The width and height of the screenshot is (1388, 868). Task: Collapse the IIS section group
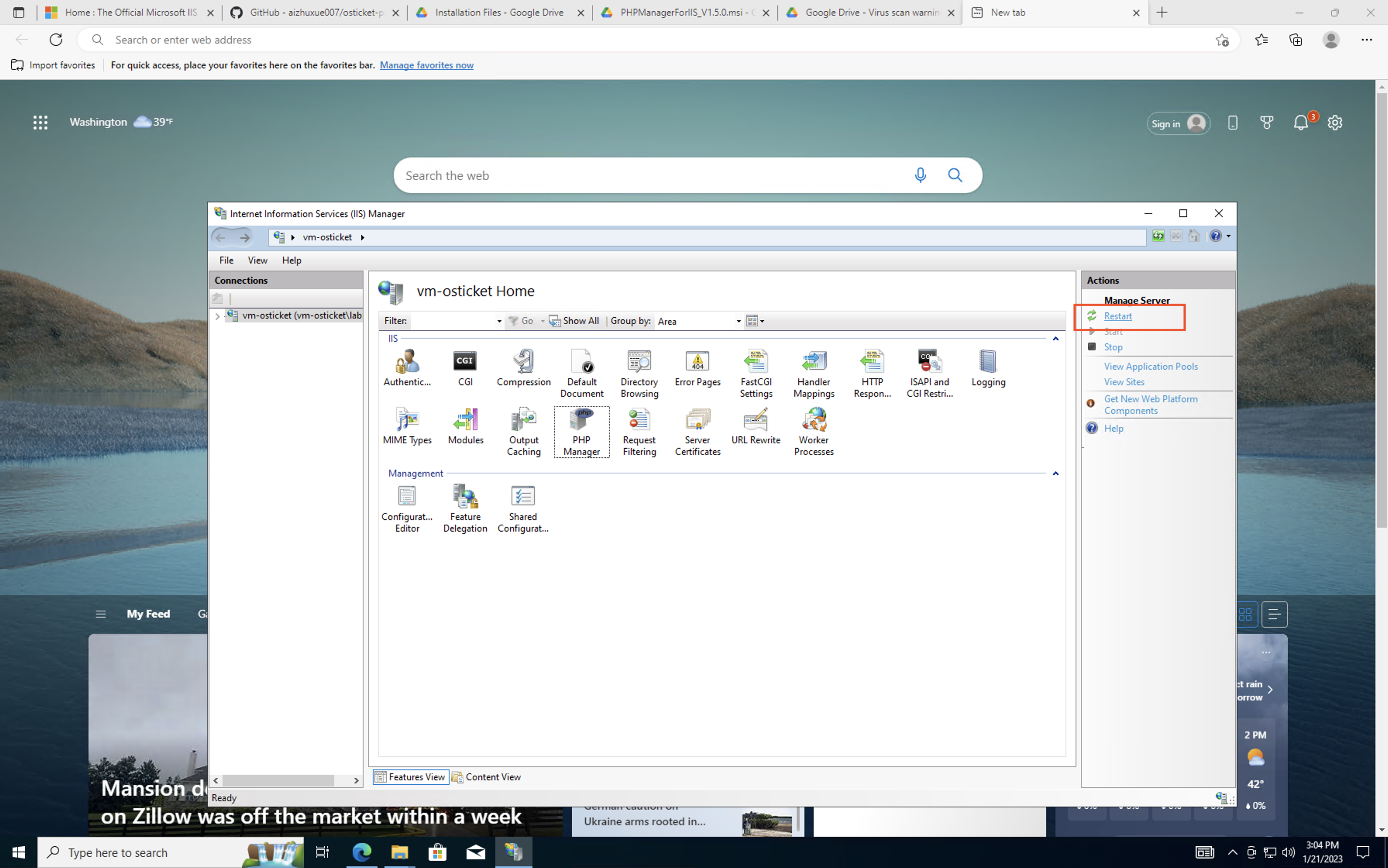[x=1055, y=339]
